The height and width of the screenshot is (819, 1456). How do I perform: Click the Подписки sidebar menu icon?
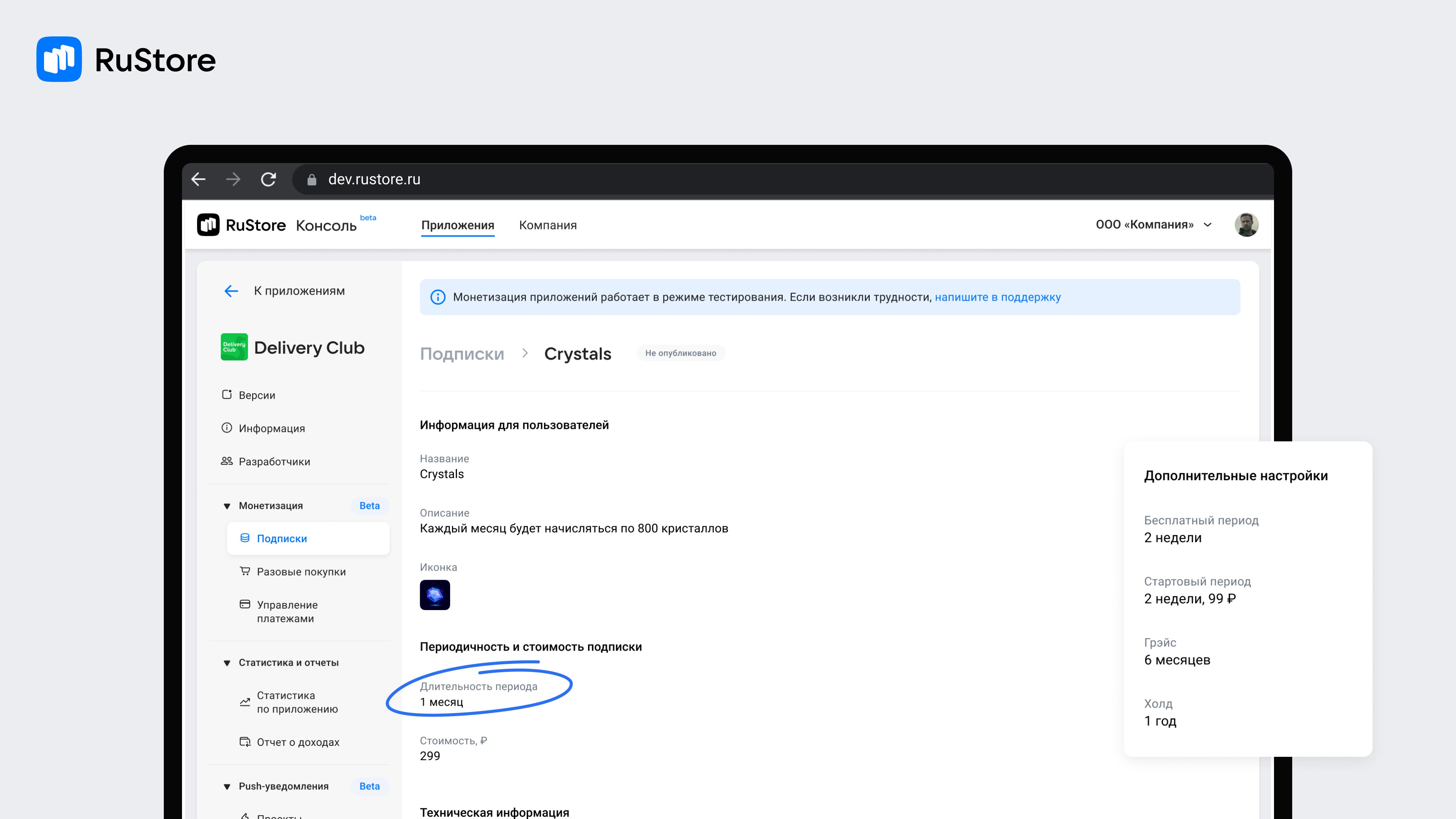(243, 539)
